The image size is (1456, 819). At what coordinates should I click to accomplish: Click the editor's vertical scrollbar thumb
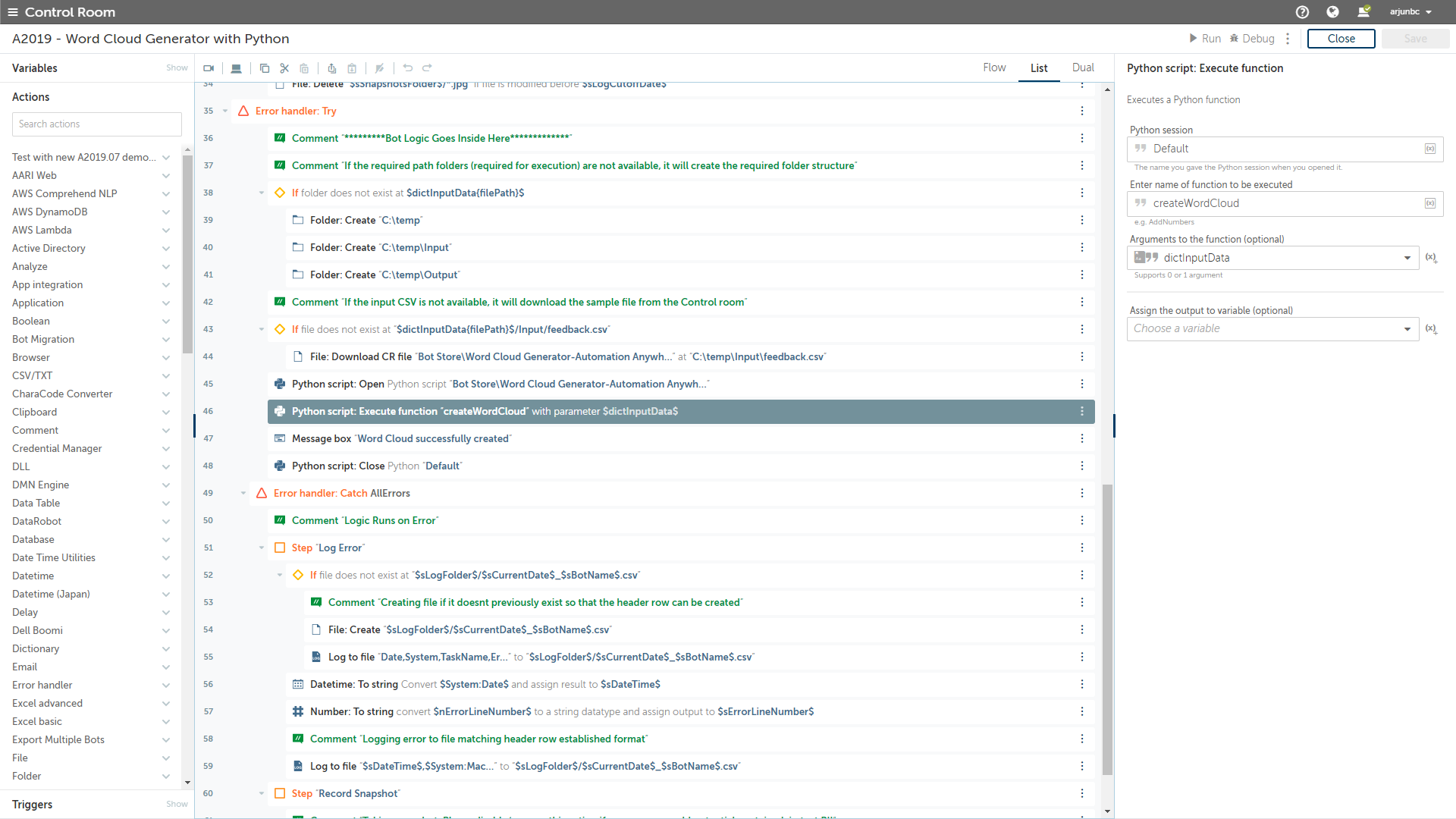coord(1108,629)
